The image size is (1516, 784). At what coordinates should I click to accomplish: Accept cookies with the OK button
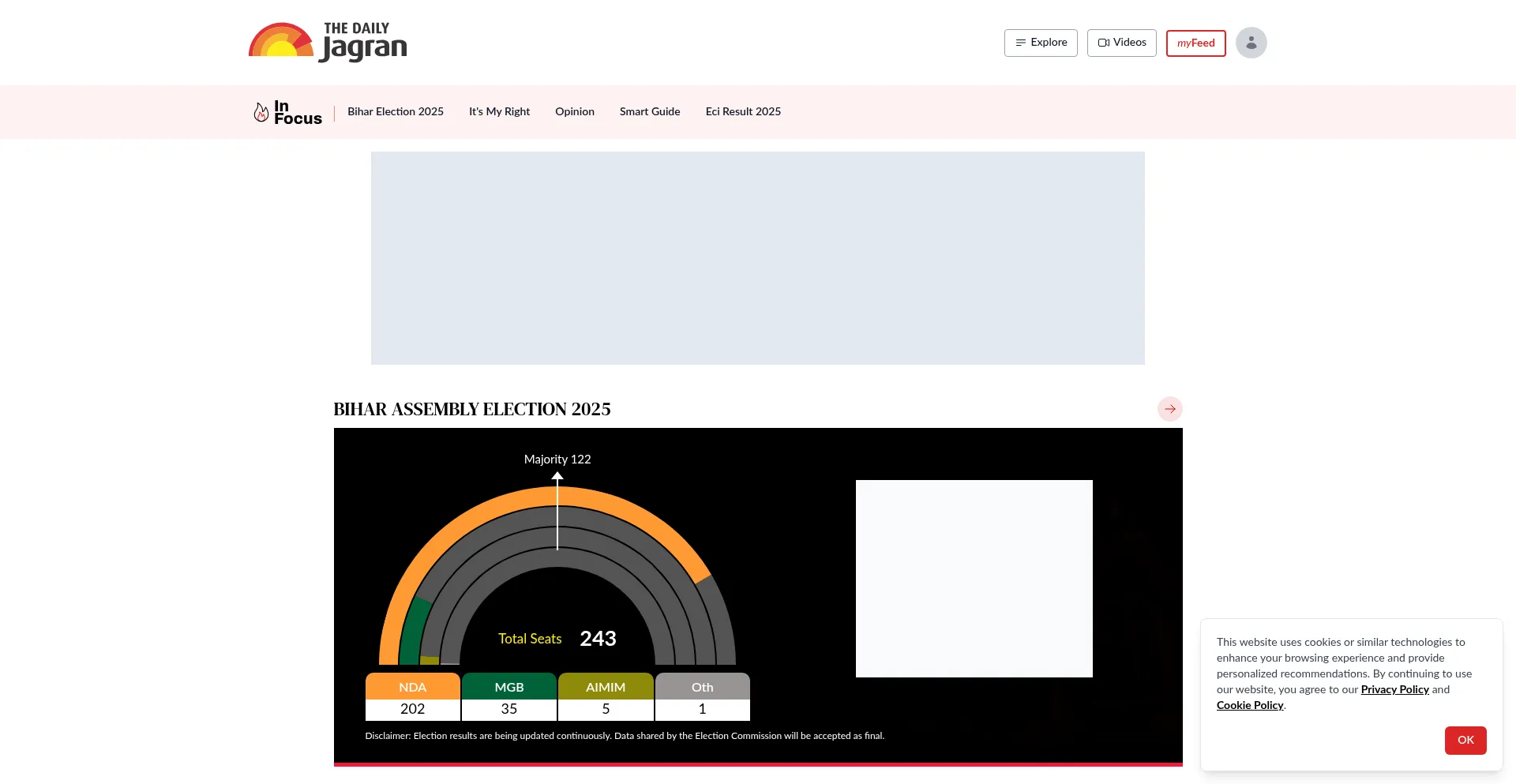[1465, 740]
